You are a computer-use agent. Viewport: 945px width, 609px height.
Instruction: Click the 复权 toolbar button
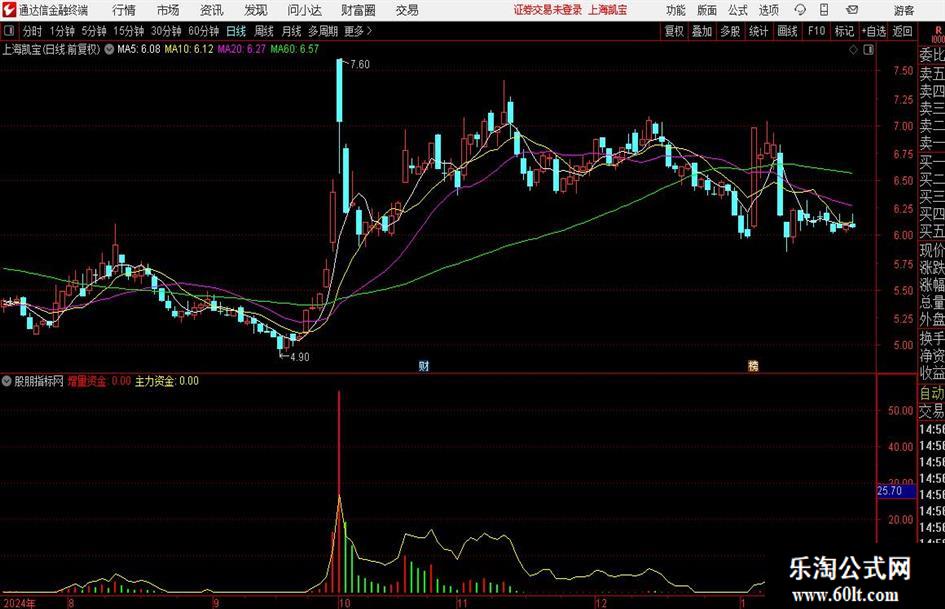[674, 31]
